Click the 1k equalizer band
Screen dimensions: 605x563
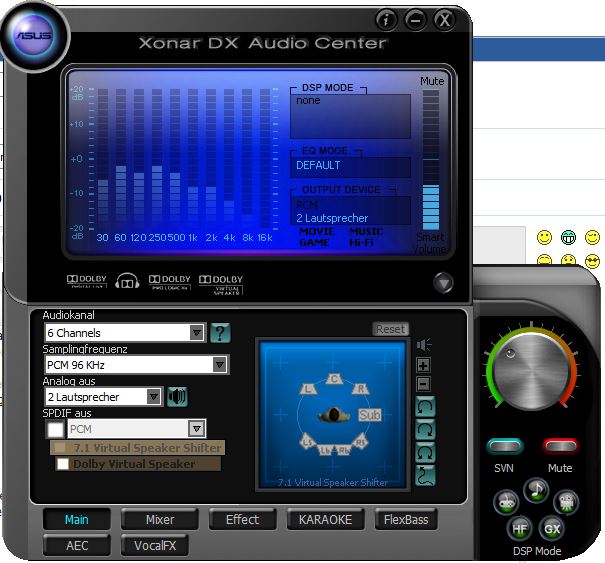pos(193,158)
